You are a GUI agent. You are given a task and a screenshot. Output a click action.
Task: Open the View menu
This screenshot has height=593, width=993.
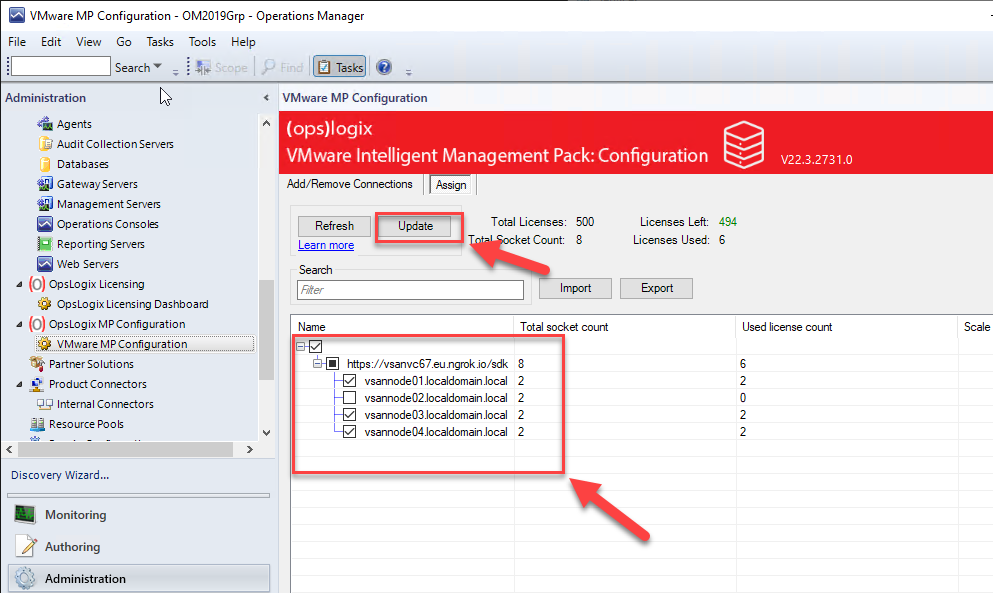pyautogui.click(x=89, y=42)
